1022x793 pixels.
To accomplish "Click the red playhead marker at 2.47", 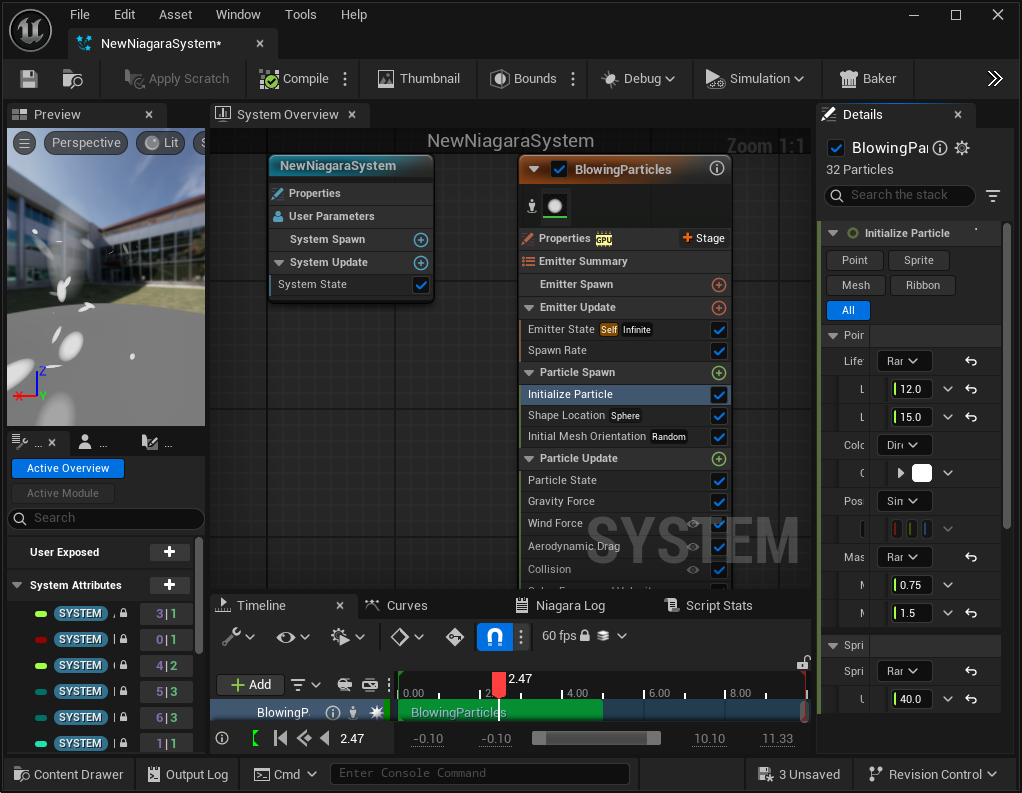I will [499, 684].
